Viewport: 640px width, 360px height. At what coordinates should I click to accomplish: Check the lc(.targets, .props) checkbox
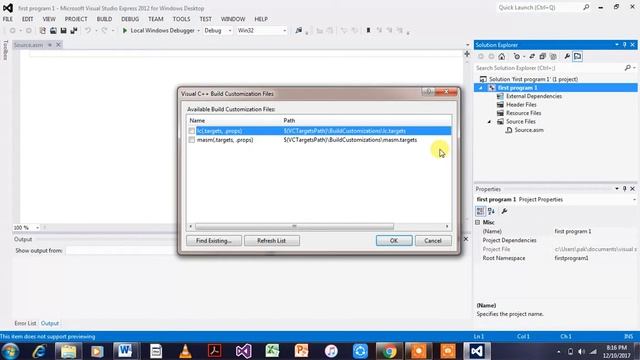(x=191, y=131)
